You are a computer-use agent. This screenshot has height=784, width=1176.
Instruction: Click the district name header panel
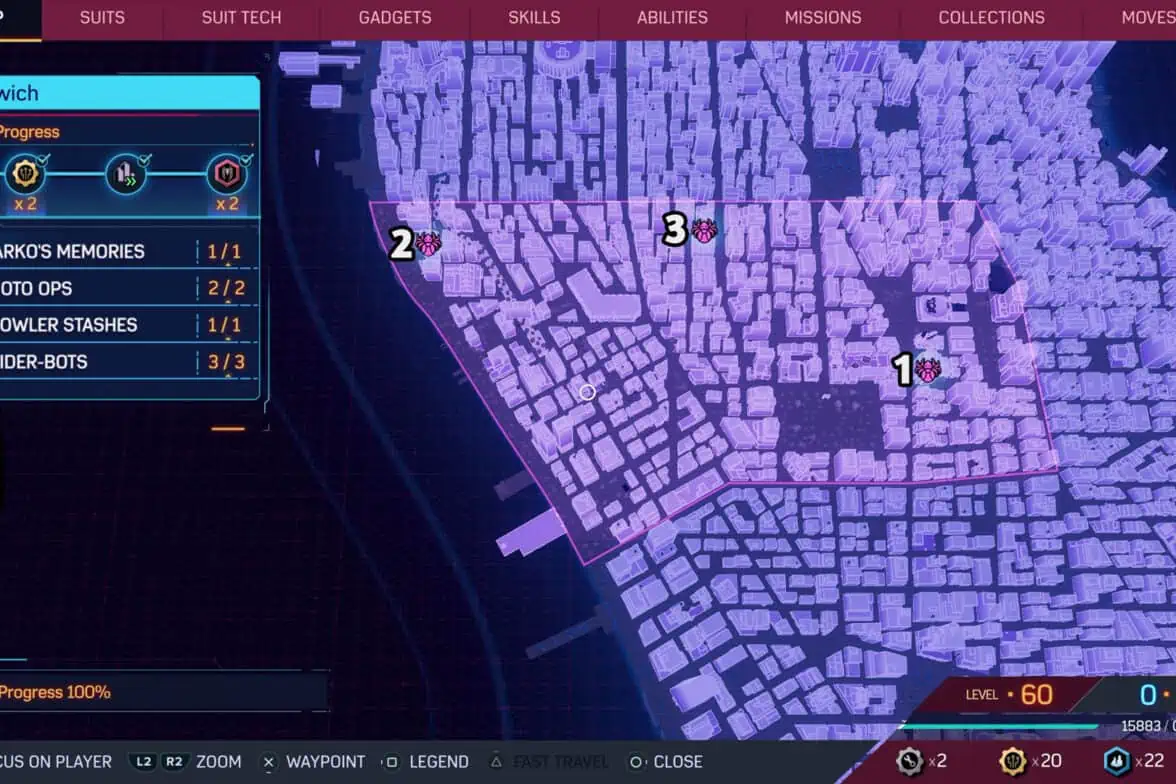coord(129,93)
